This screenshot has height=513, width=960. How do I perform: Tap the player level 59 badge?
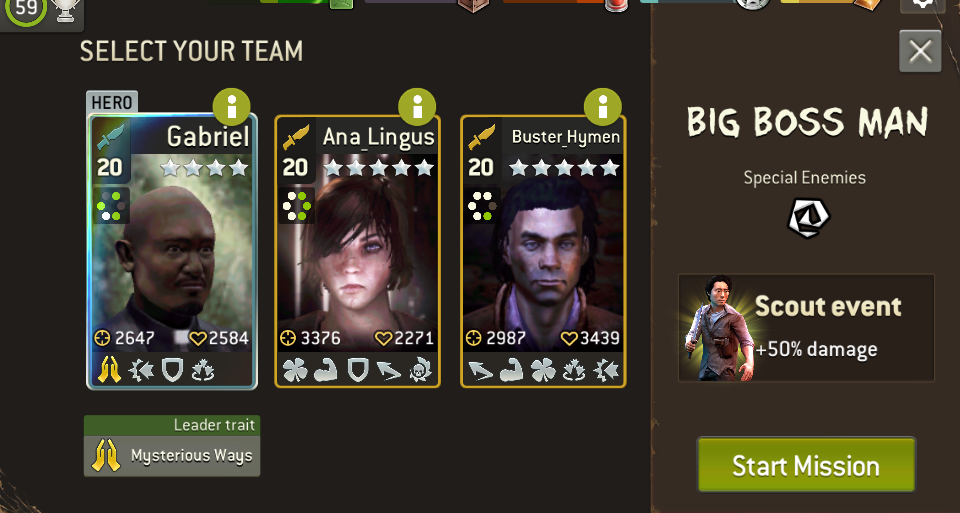pyautogui.click(x=25, y=9)
